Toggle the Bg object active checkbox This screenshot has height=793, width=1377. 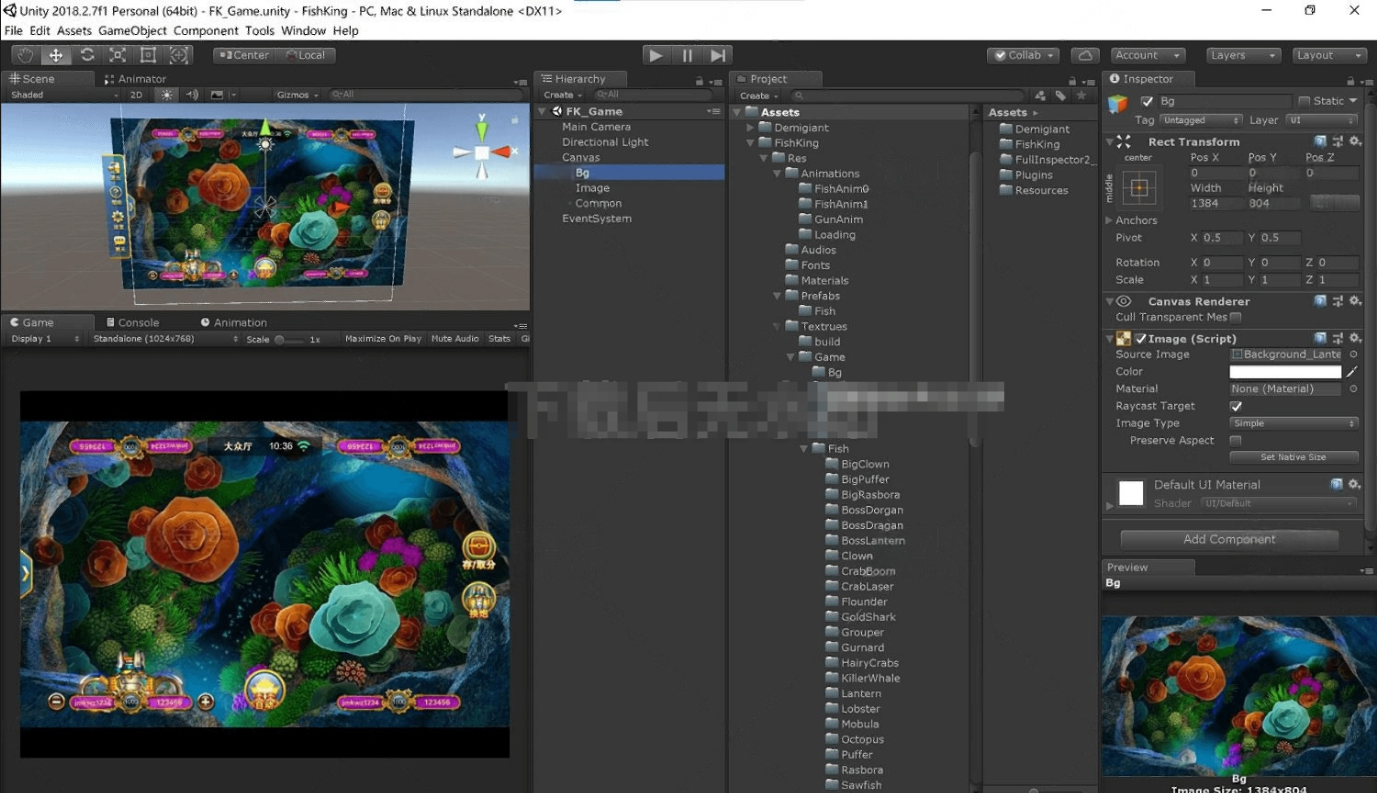pyautogui.click(x=1147, y=101)
